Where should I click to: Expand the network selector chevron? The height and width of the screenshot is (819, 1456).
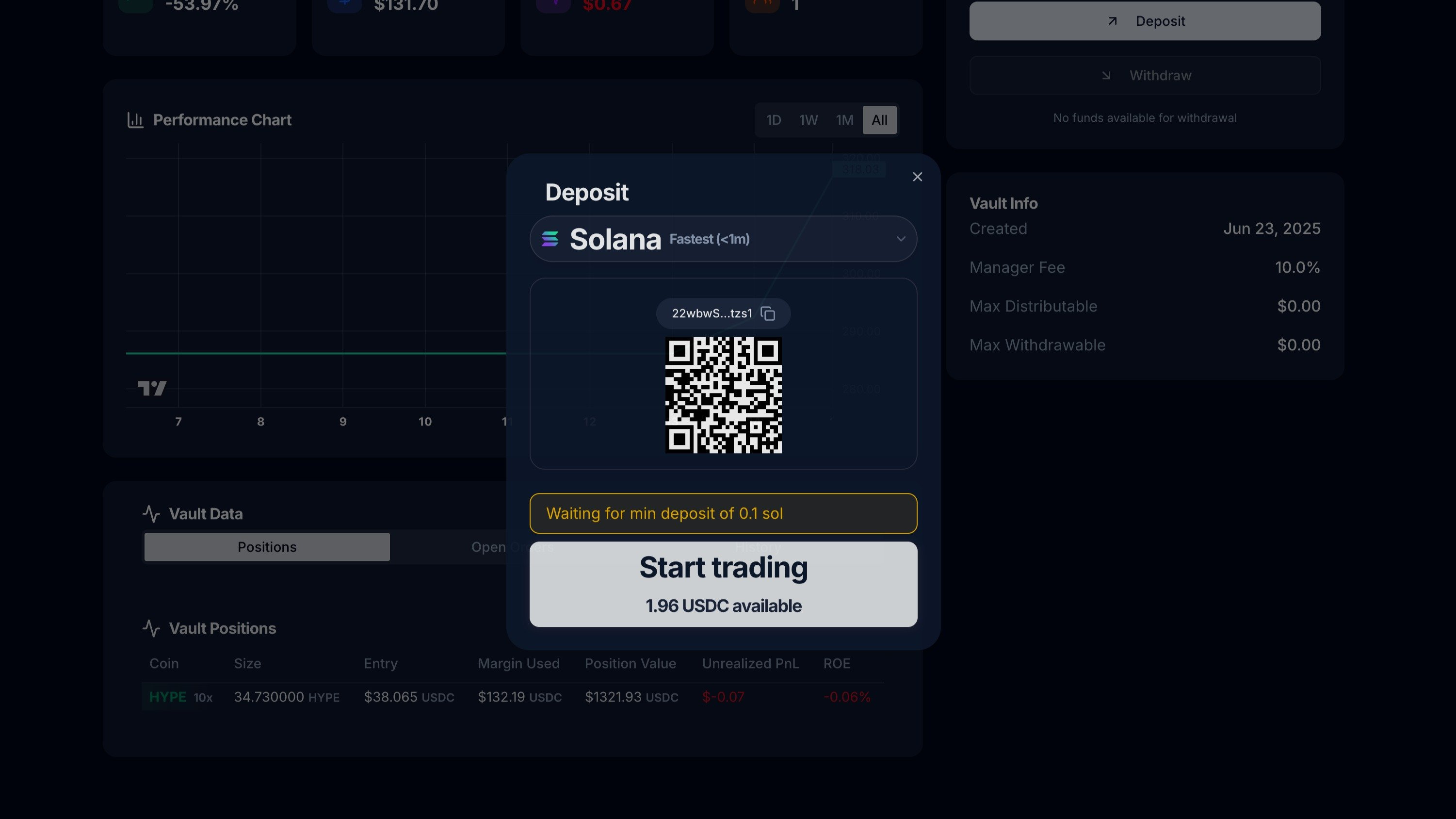[900, 239]
